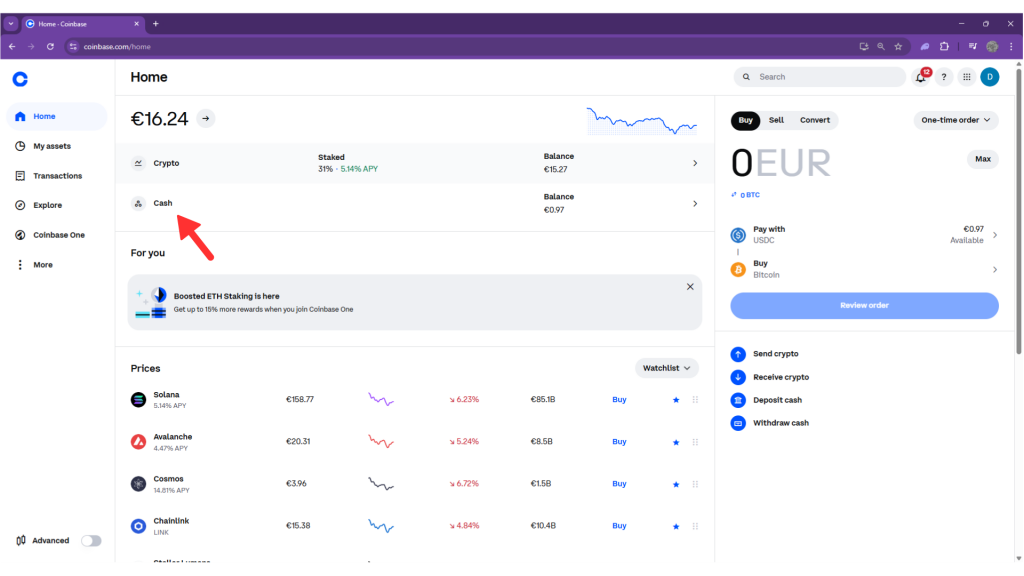The height and width of the screenshot is (576, 1024).
Task: Click the 0 EUR amount field
Action: tap(780, 163)
